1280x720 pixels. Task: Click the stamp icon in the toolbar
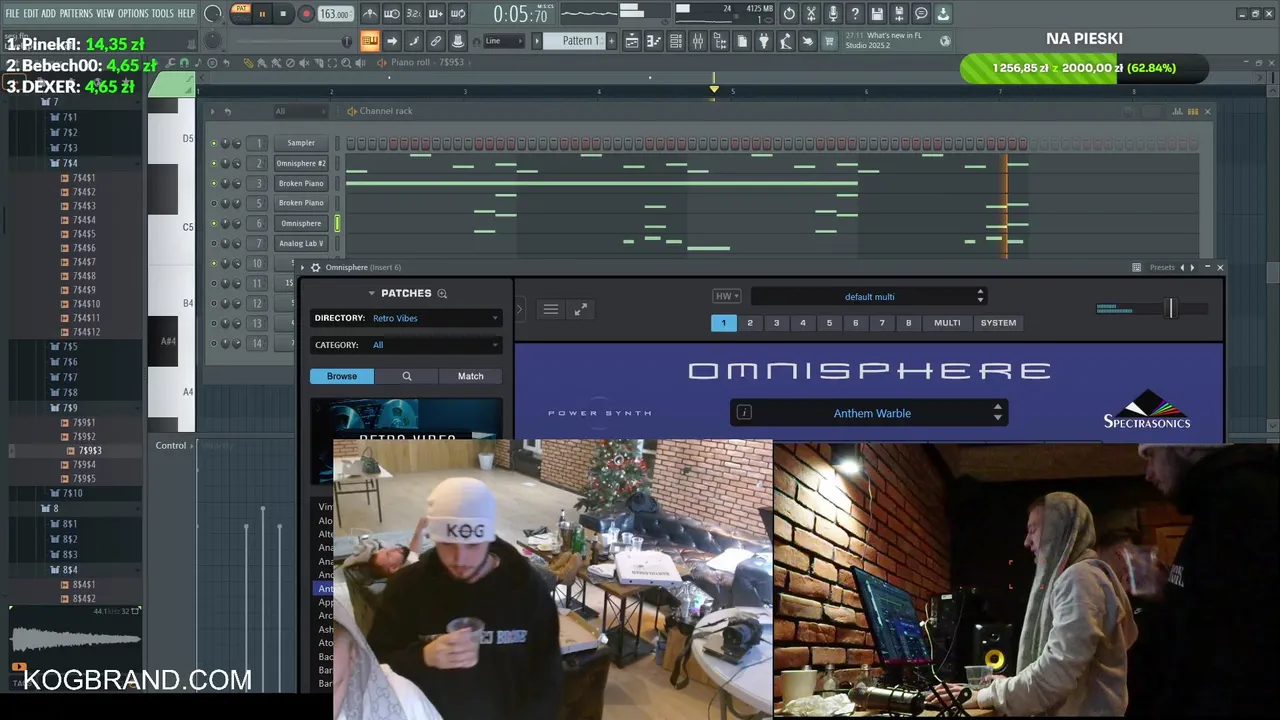pyautogui.click(x=458, y=41)
